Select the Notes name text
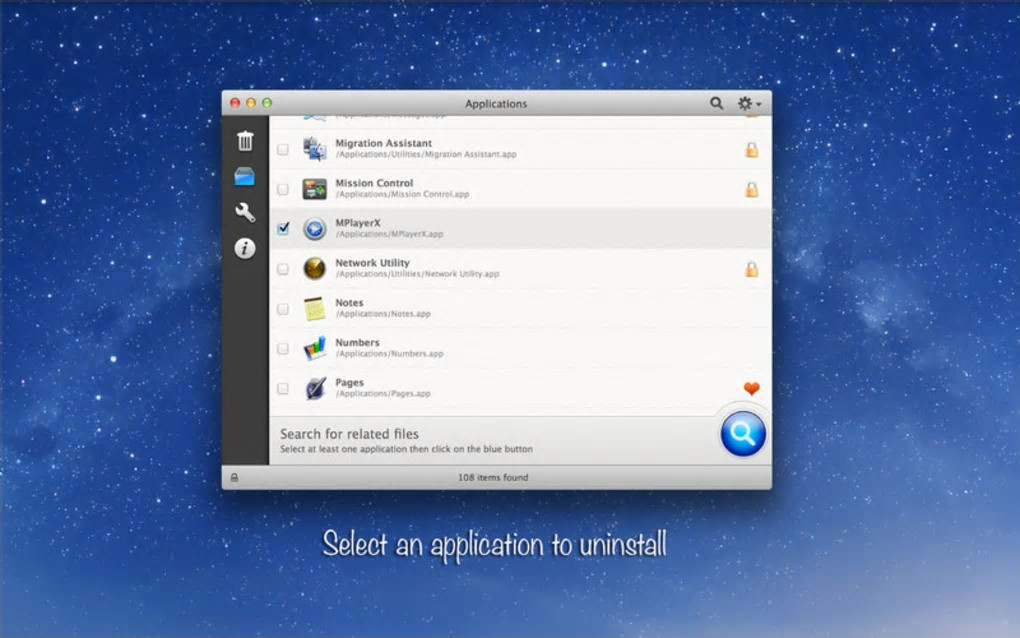Image resolution: width=1020 pixels, height=638 pixels. 349,302
